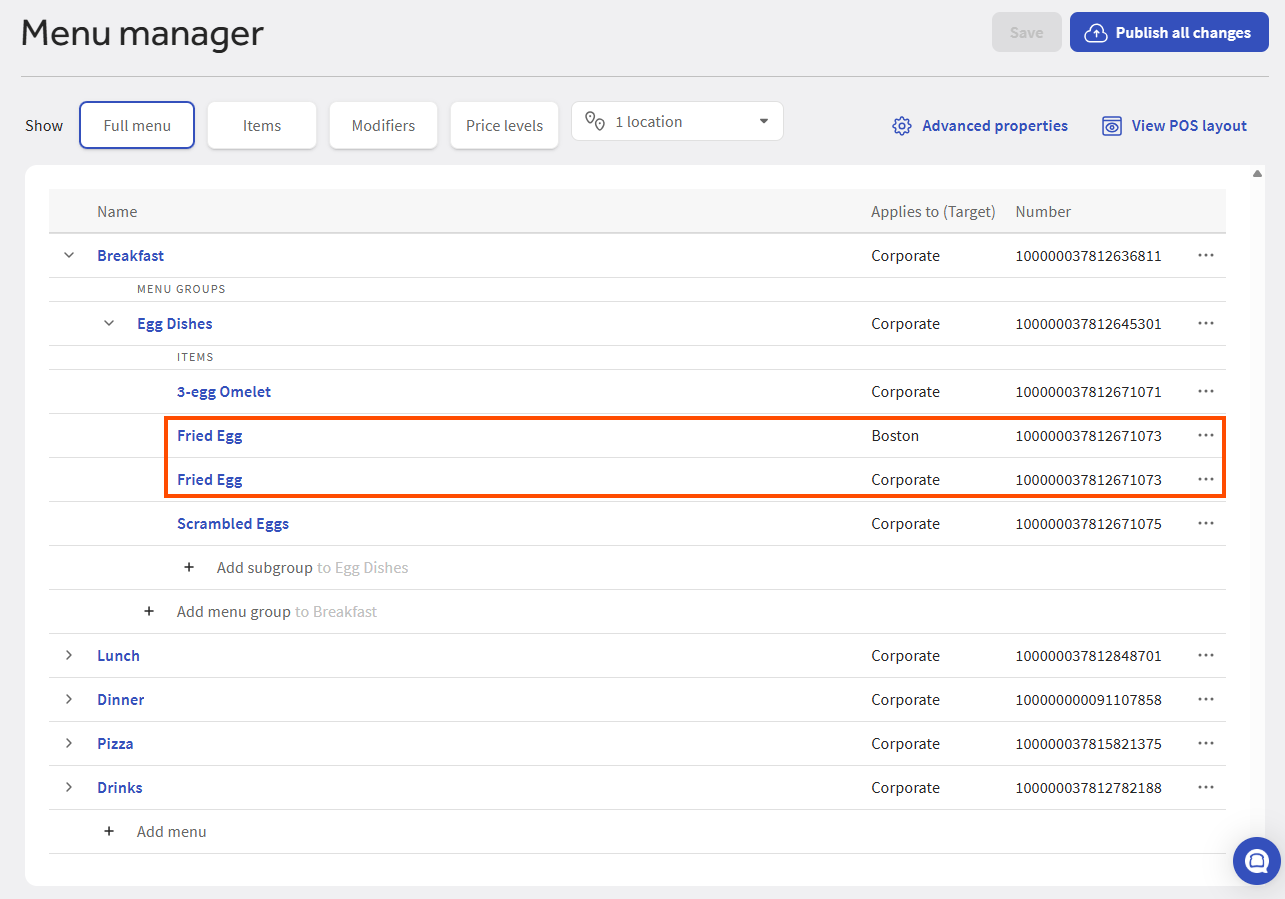Viewport: 1285px width, 899px height.
Task: Open the Dinner menu link
Action: click(x=121, y=700)
